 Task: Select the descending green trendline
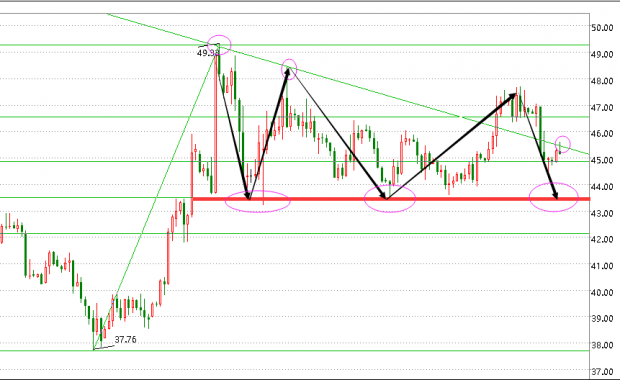348,84
